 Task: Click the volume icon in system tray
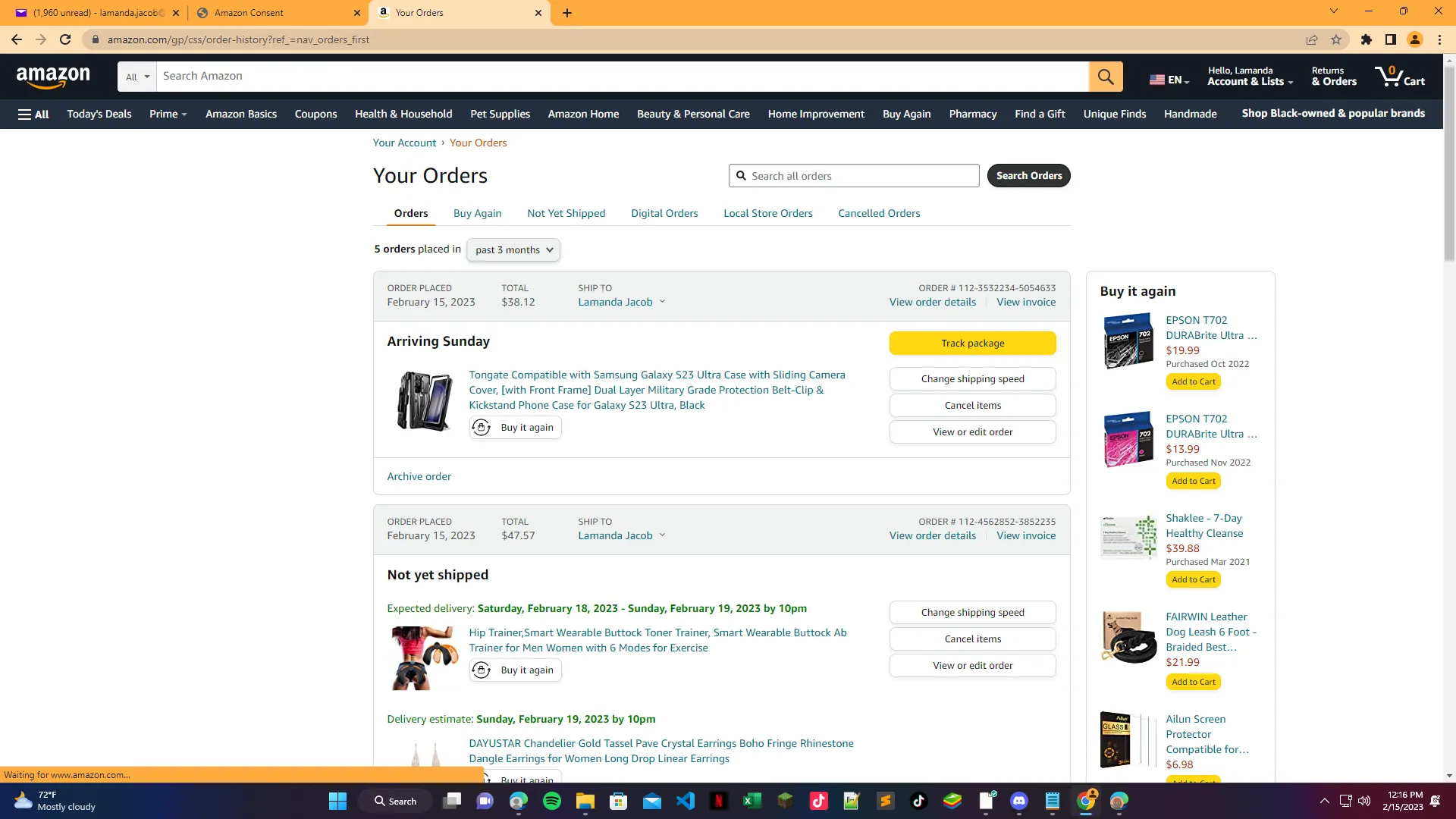tap(1364, 801)
